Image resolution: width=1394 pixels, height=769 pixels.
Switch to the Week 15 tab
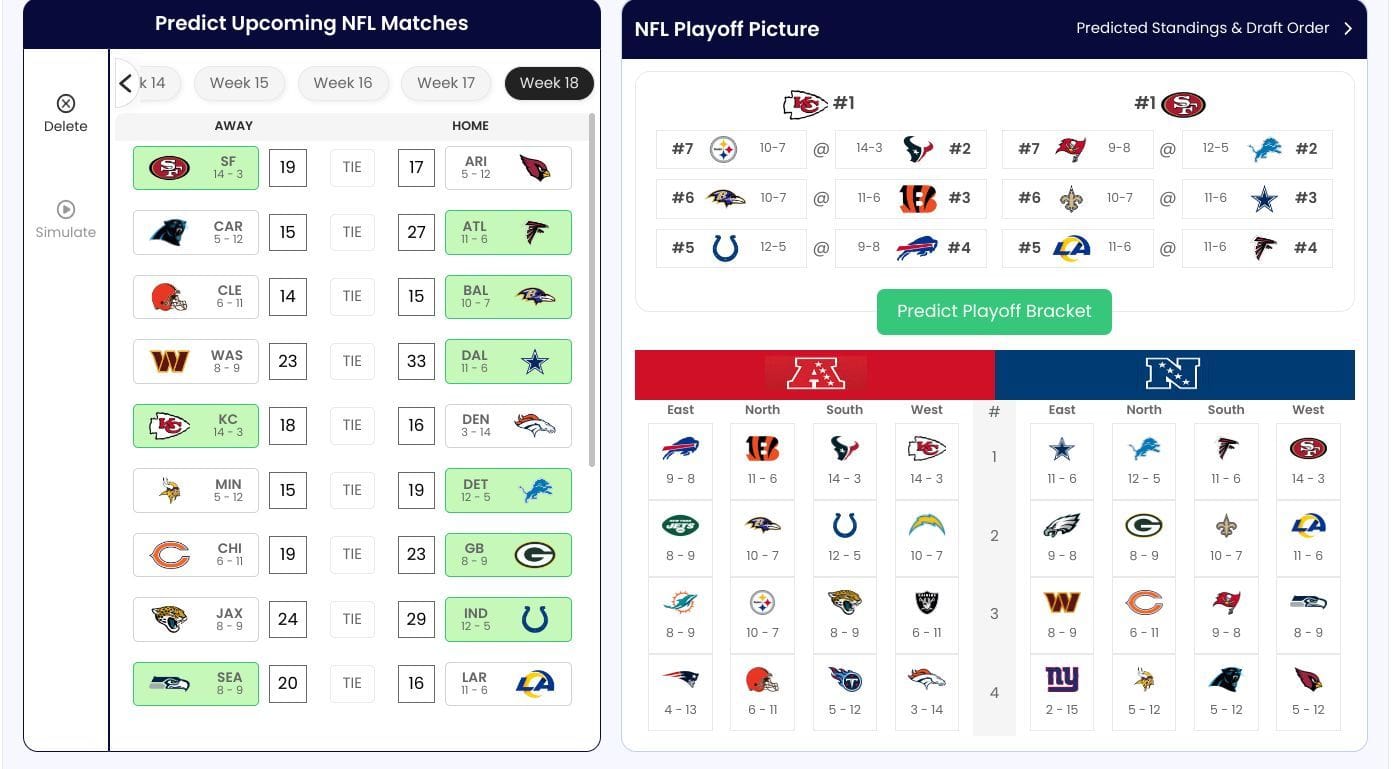(239, 83)
